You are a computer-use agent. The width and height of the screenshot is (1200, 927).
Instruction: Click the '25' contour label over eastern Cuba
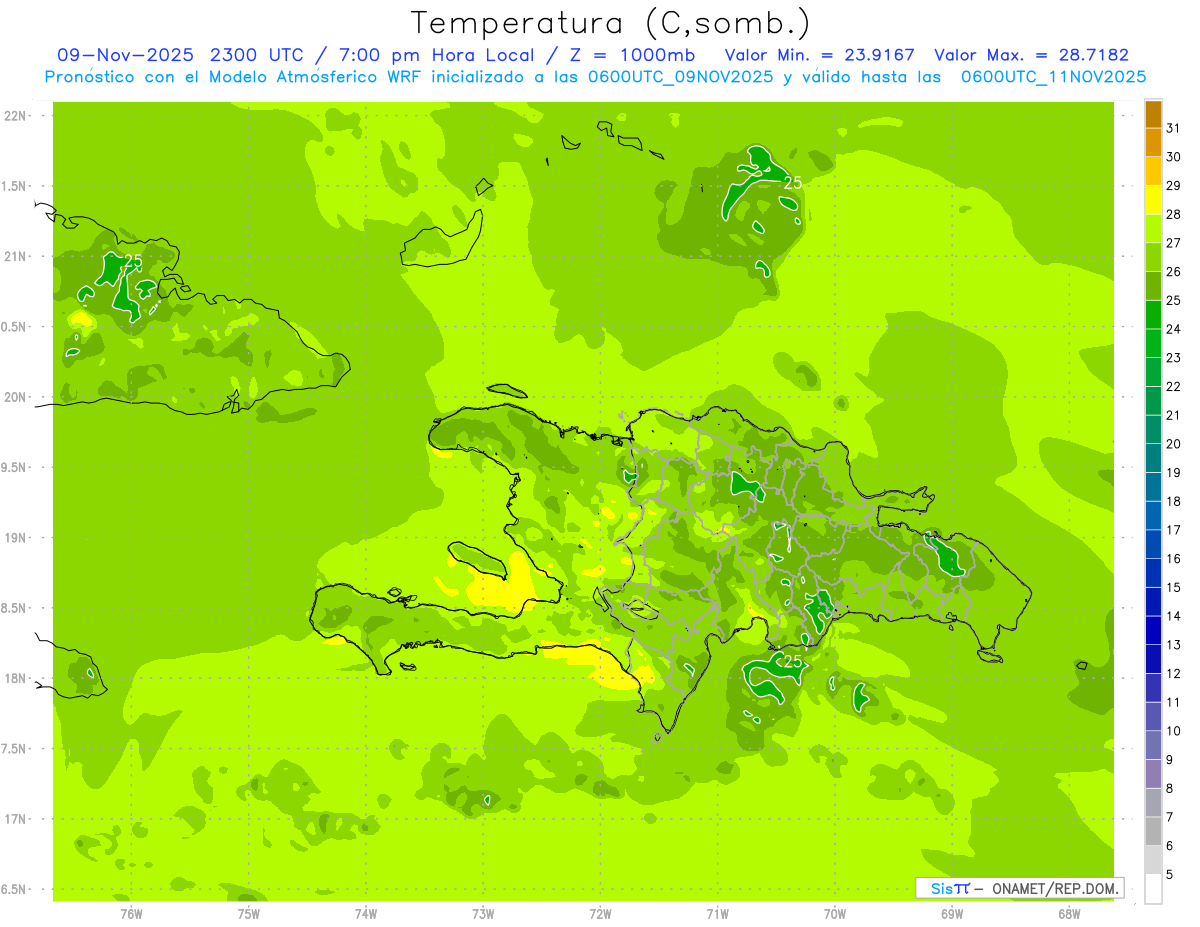133,261
